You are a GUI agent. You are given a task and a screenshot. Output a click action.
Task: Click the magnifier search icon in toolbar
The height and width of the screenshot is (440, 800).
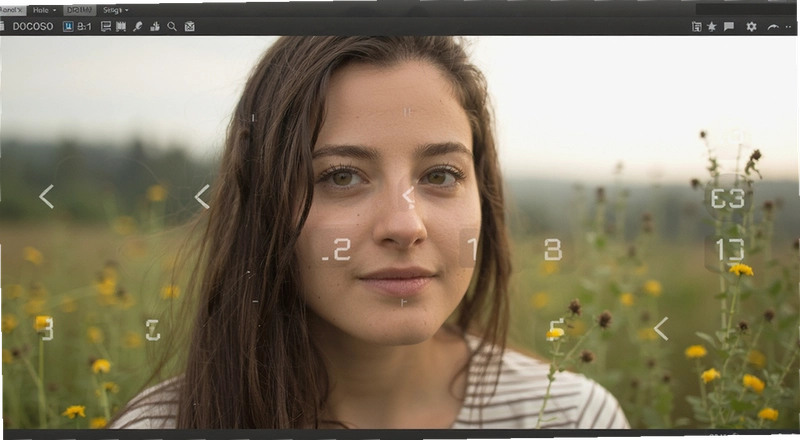(x=172, y=27)
